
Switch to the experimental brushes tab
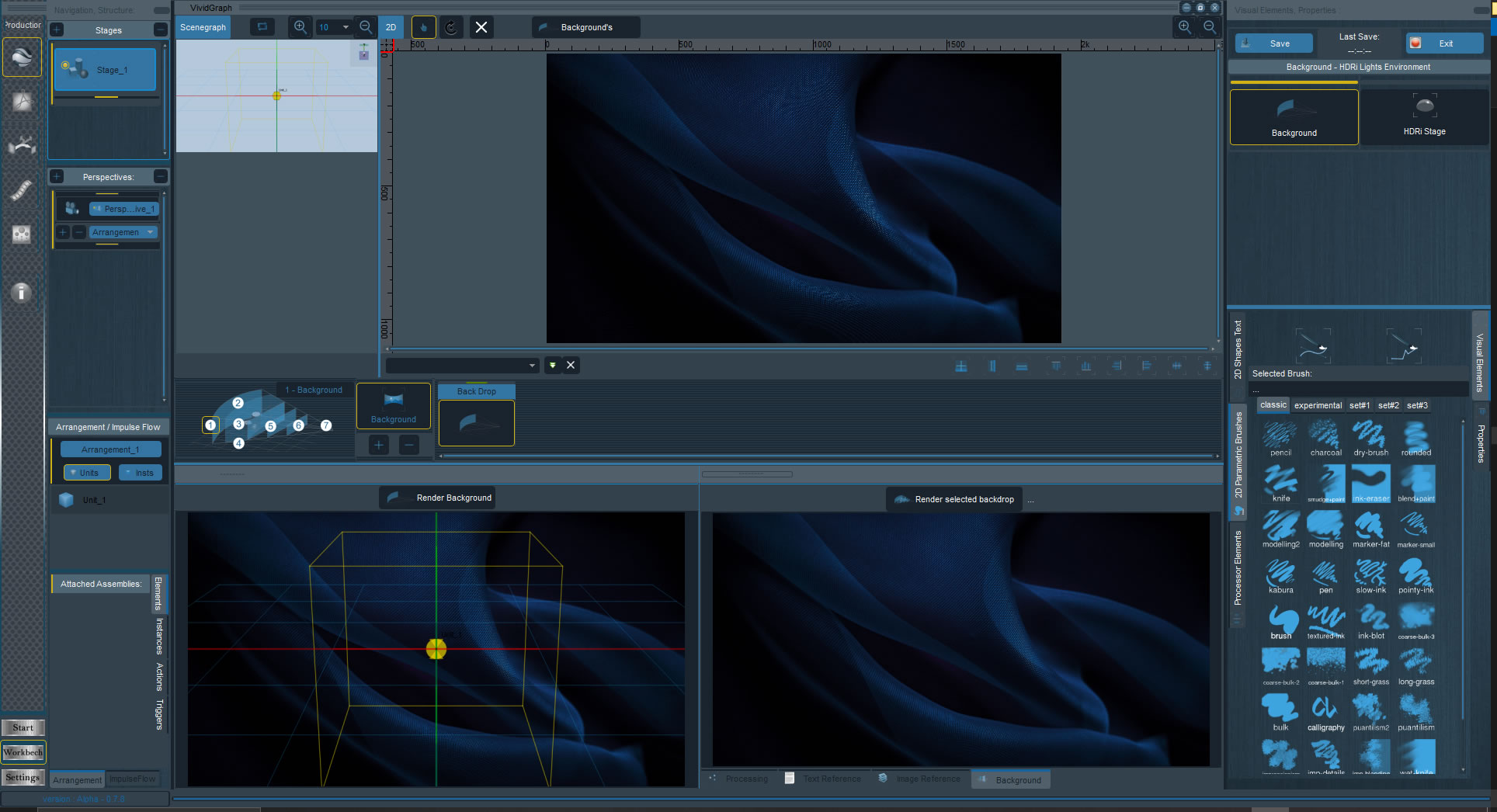click(x=1318, y=405)
